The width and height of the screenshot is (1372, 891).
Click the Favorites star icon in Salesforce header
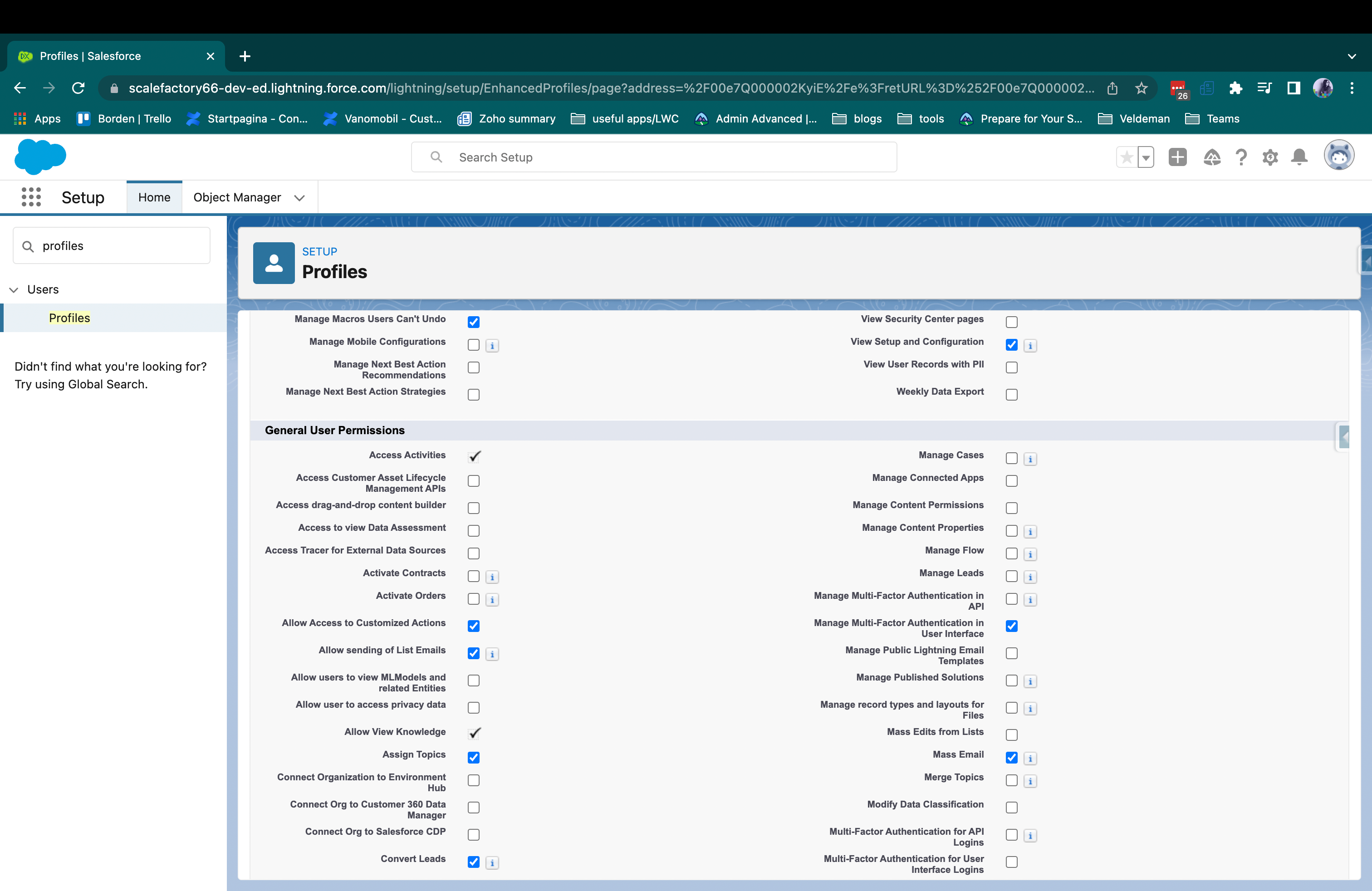[x=1127, y=157]
